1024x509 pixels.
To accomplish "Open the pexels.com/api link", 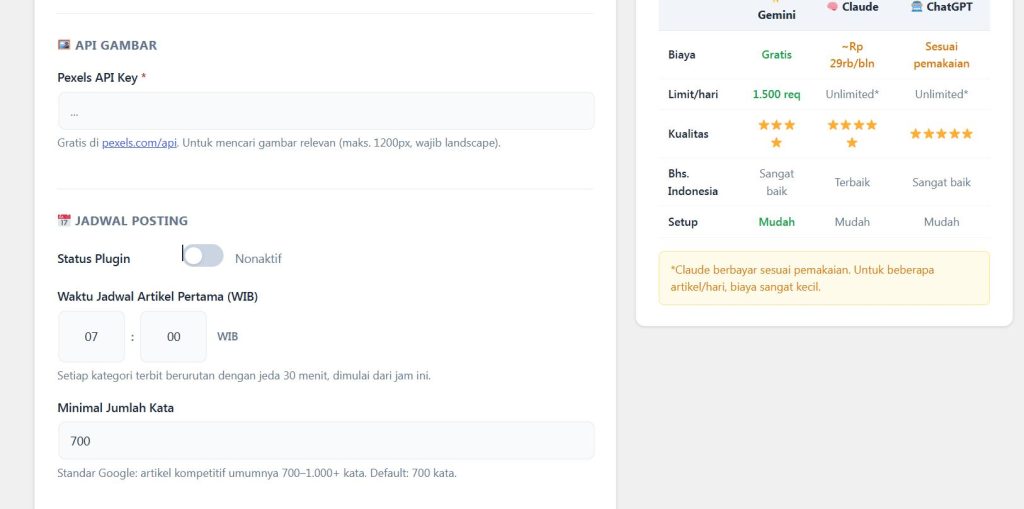I will [x=139, y=142].
